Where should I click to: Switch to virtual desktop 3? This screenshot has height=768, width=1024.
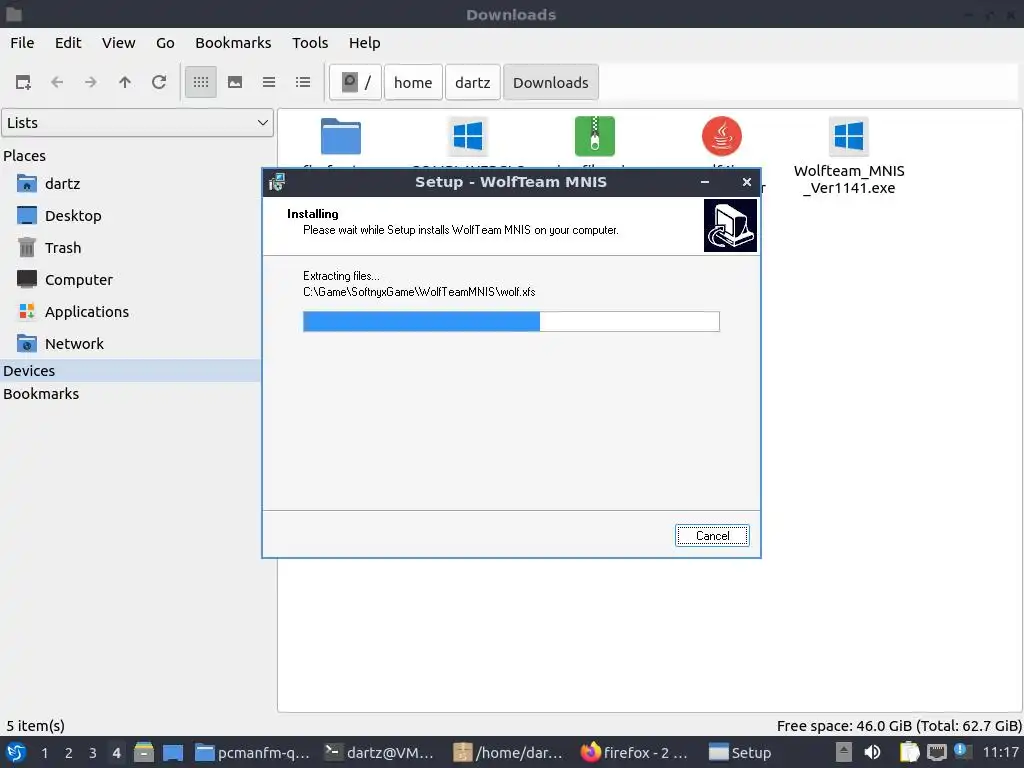click(x=93, y=753)
